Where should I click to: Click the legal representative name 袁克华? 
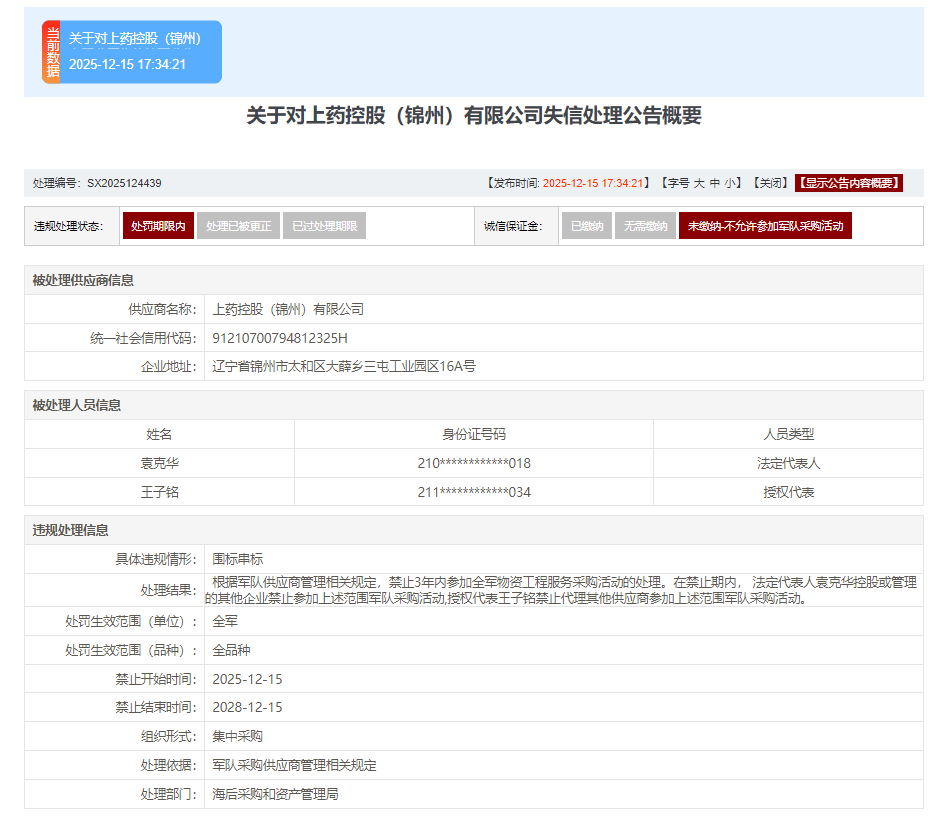click(159, 463)
